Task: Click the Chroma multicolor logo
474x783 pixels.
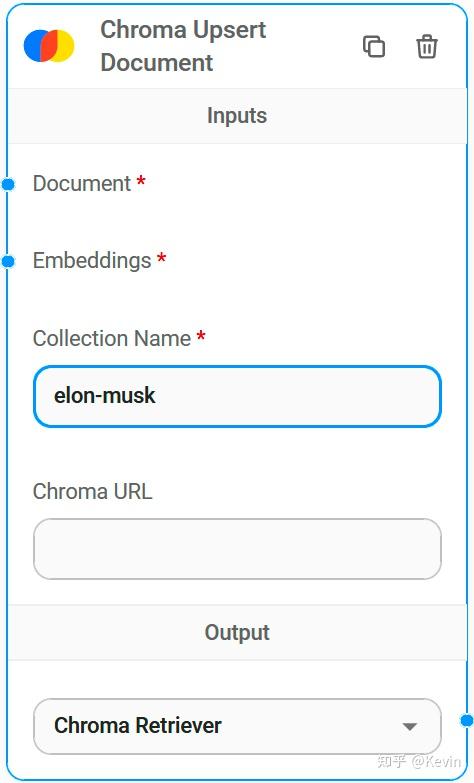Action: pyautogui.click(x=49, y=46)
